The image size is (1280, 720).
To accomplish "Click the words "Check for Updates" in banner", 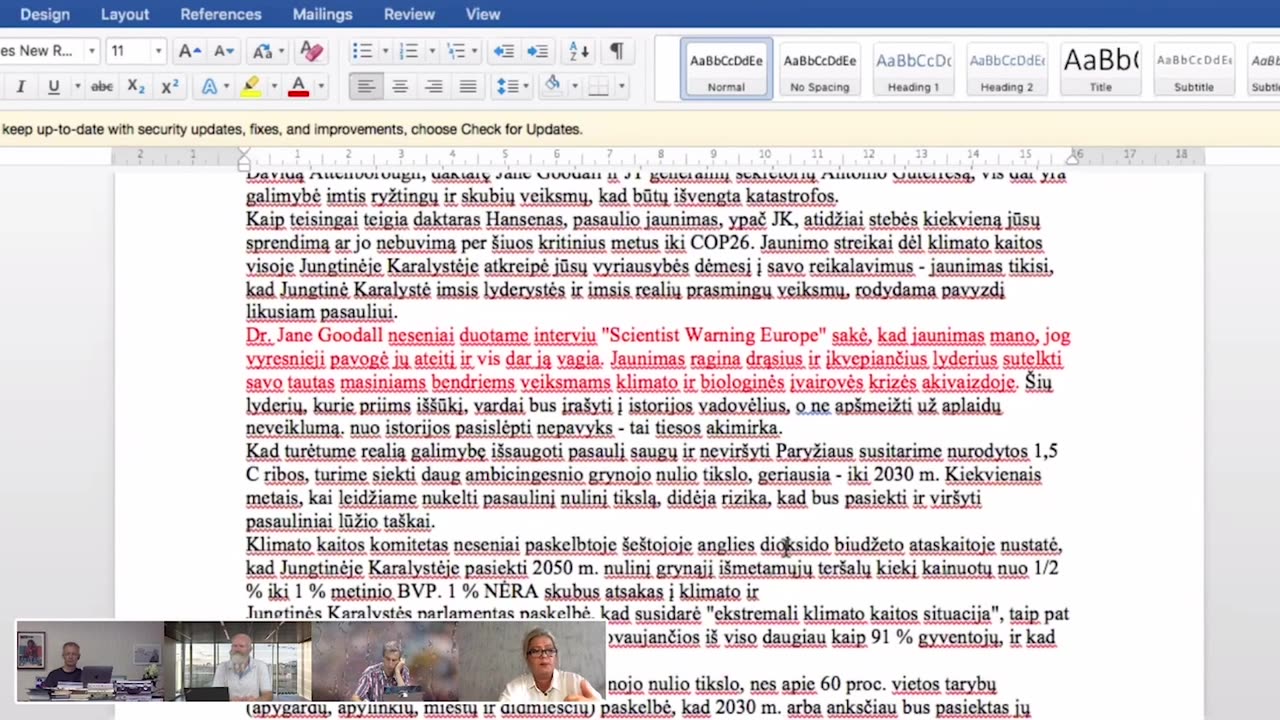I will pyautogui.click(x=518, y=129).
